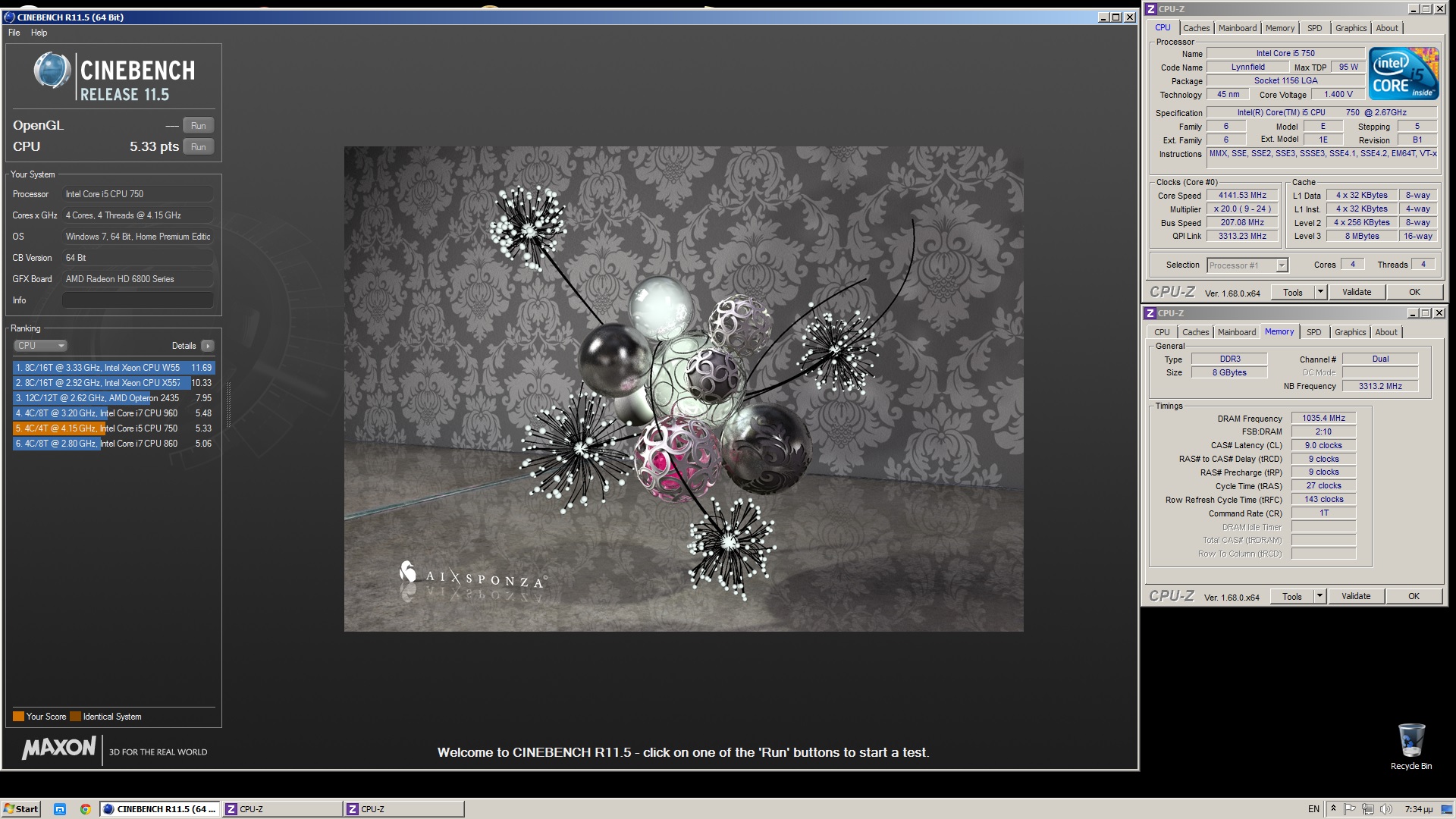Click the Cinebench globe logo icon
This screenshot has height=819, width=1456.
pos(52,71)
